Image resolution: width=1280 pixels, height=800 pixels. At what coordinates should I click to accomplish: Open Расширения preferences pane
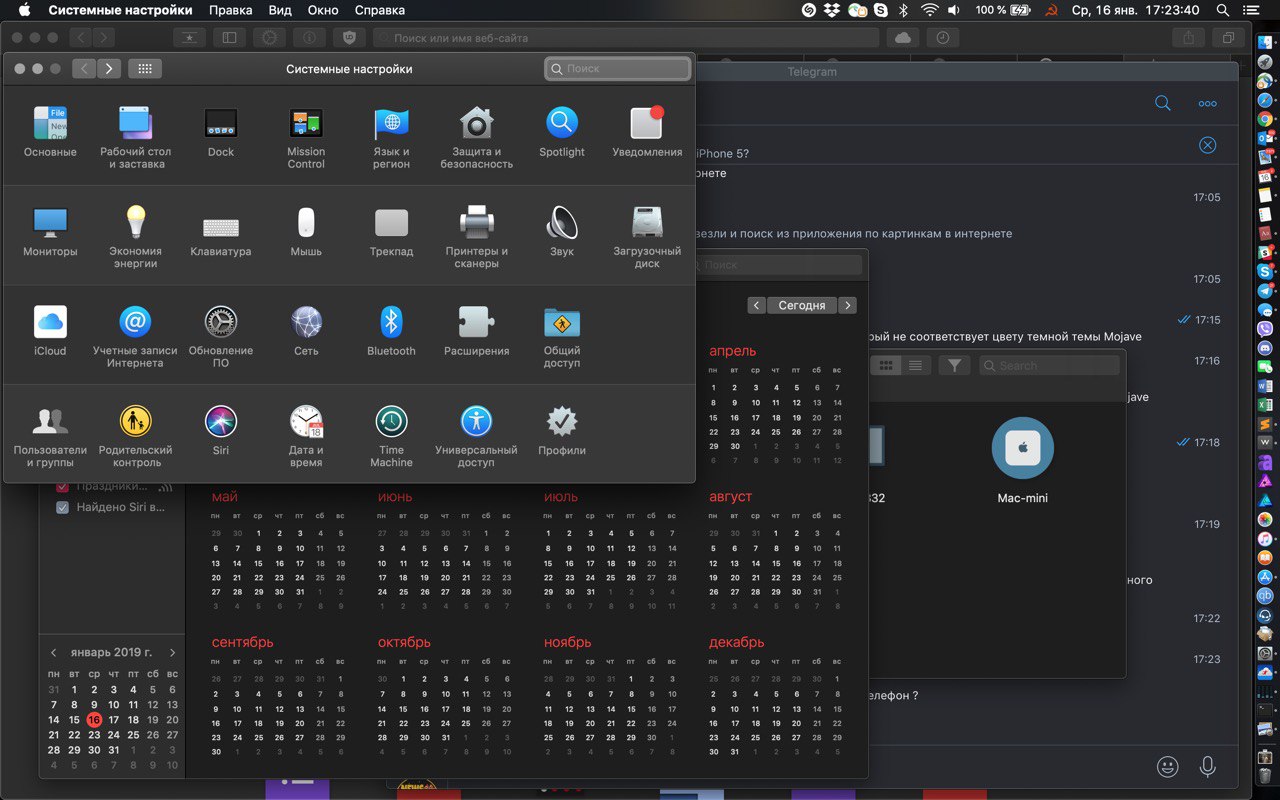tap(476, 331)
